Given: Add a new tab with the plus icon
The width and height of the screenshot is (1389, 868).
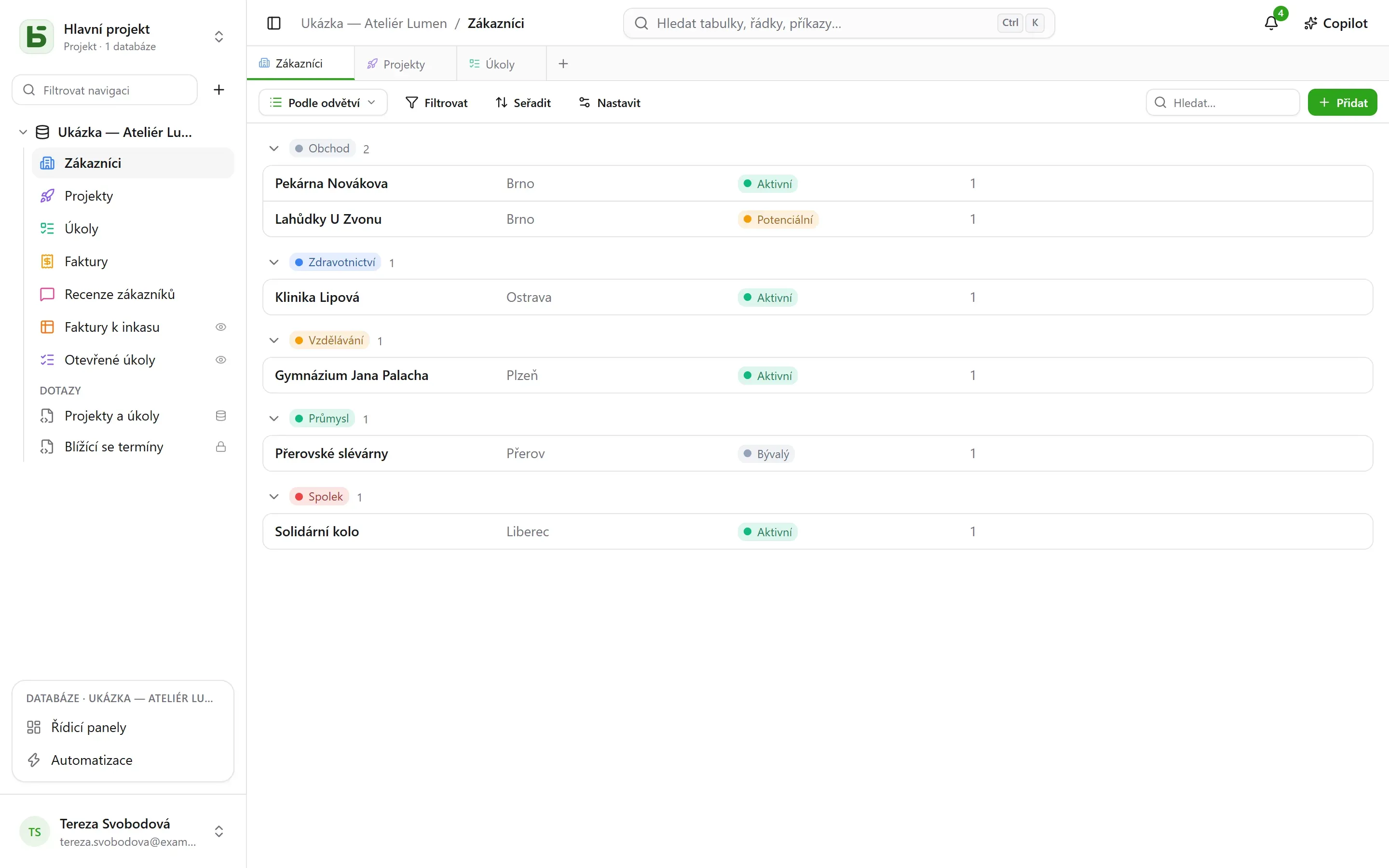Looking at the screenshot, I should pyautogui.click(x=563, y=64).
